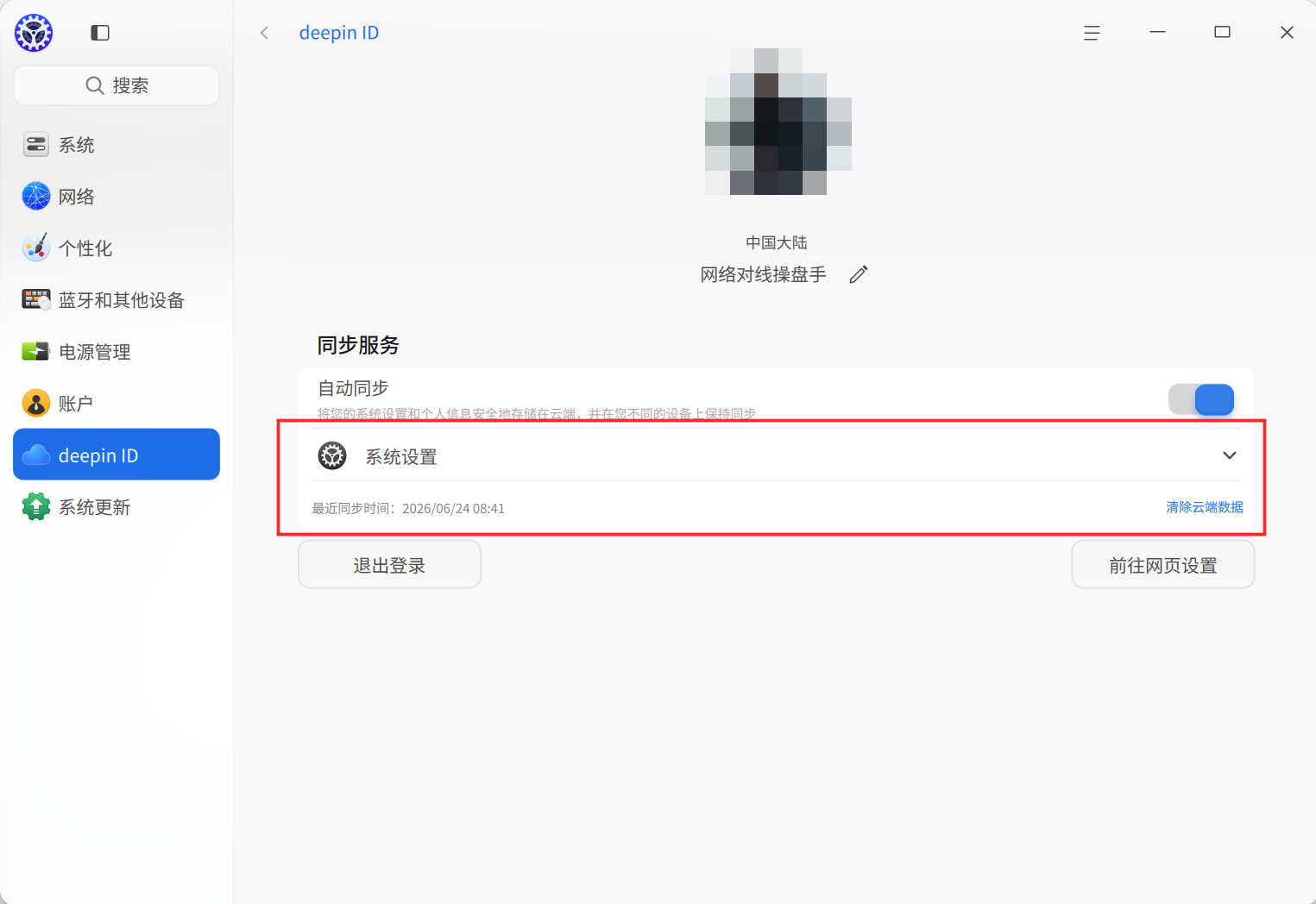
Task: Click the 系统设置 row label
Action: tap(401, 456)
